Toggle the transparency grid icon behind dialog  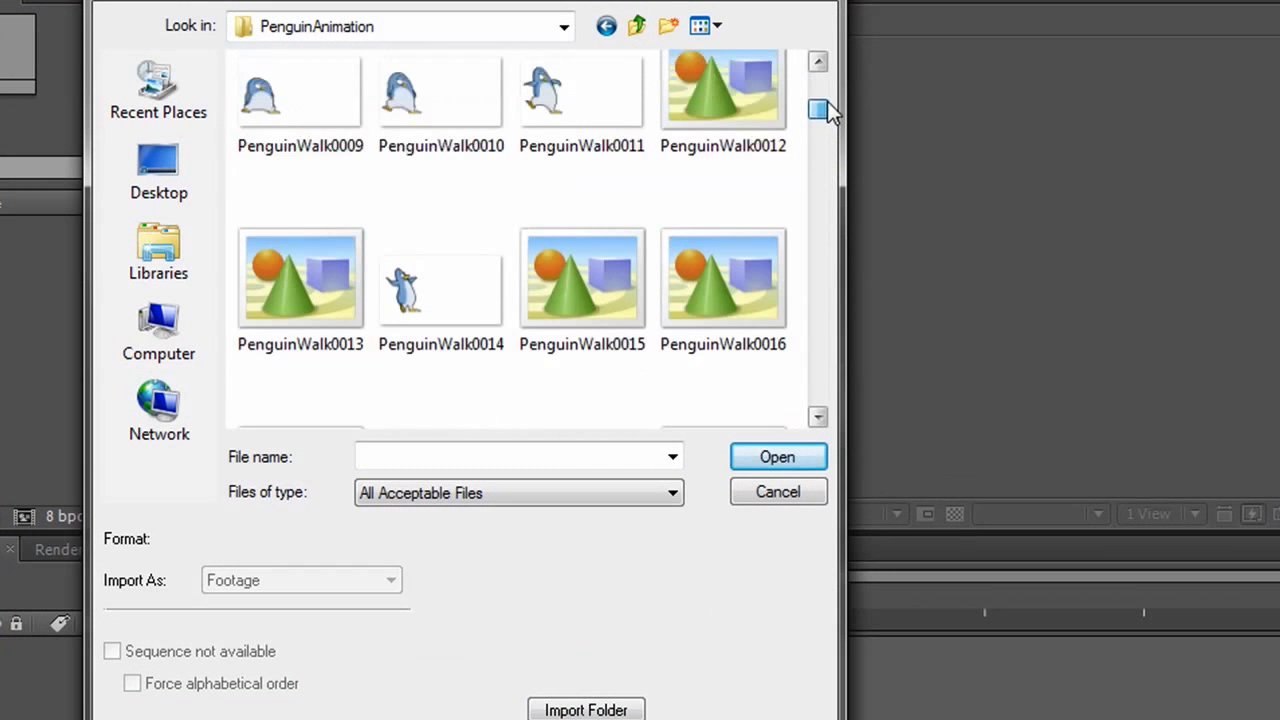[955, 514]
